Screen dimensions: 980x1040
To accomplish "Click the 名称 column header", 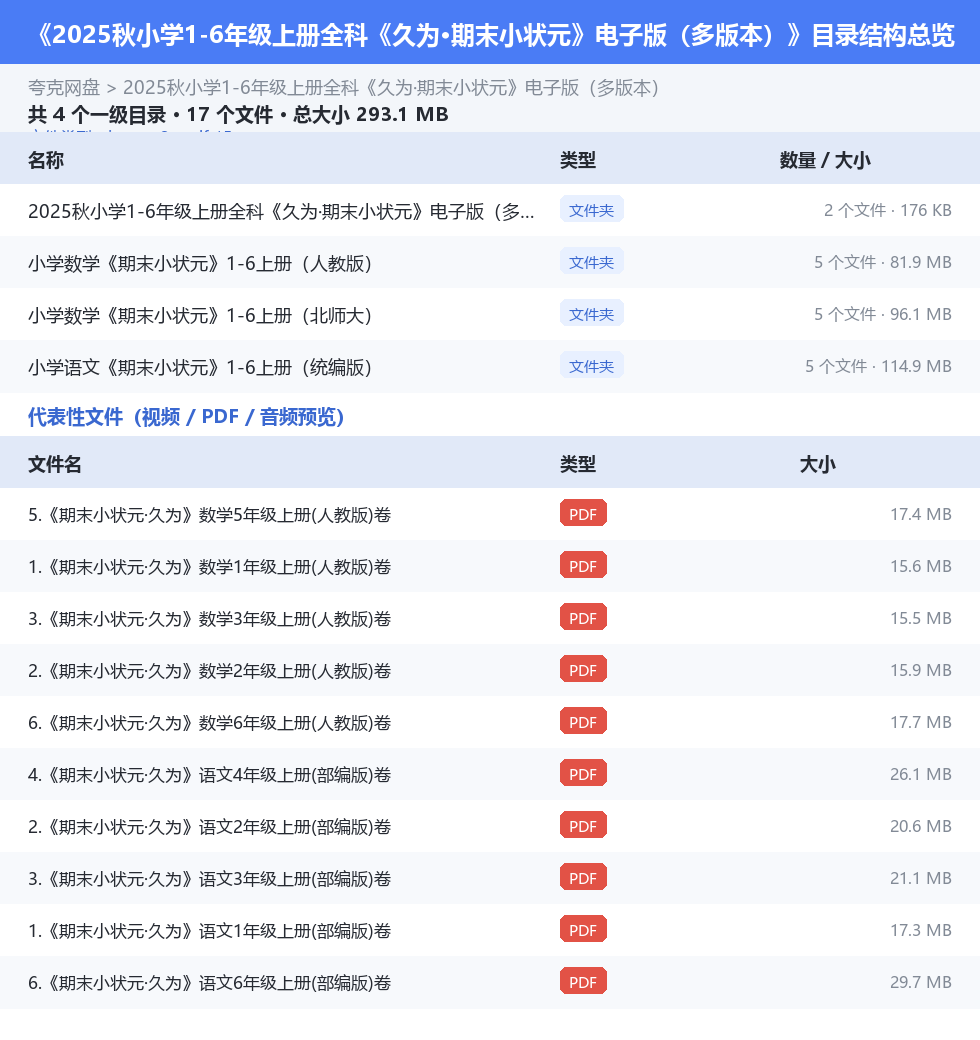I will click(x=46, y=160).
